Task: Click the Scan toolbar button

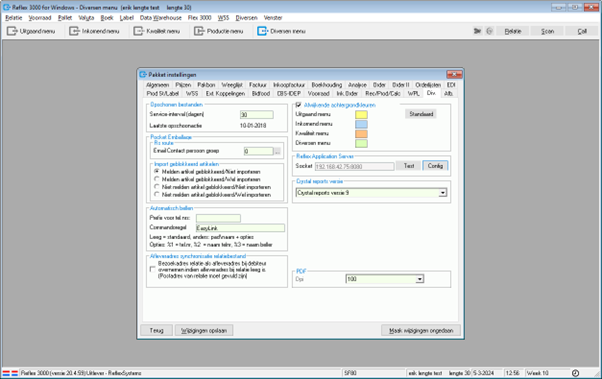Action: click(547, 31)
